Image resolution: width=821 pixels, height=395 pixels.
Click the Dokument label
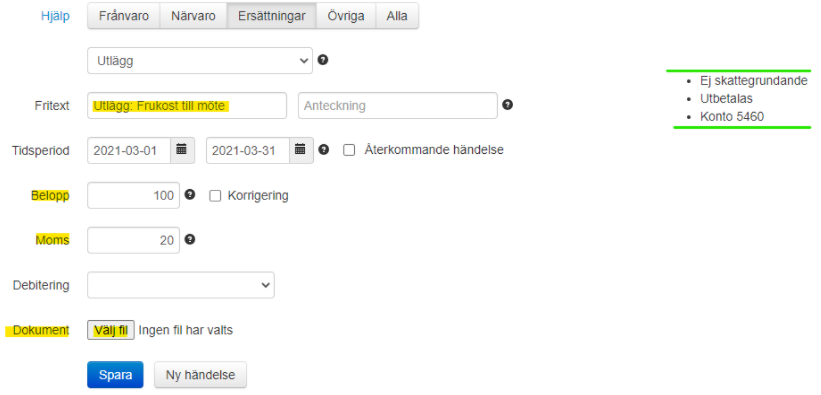(41, 330)
